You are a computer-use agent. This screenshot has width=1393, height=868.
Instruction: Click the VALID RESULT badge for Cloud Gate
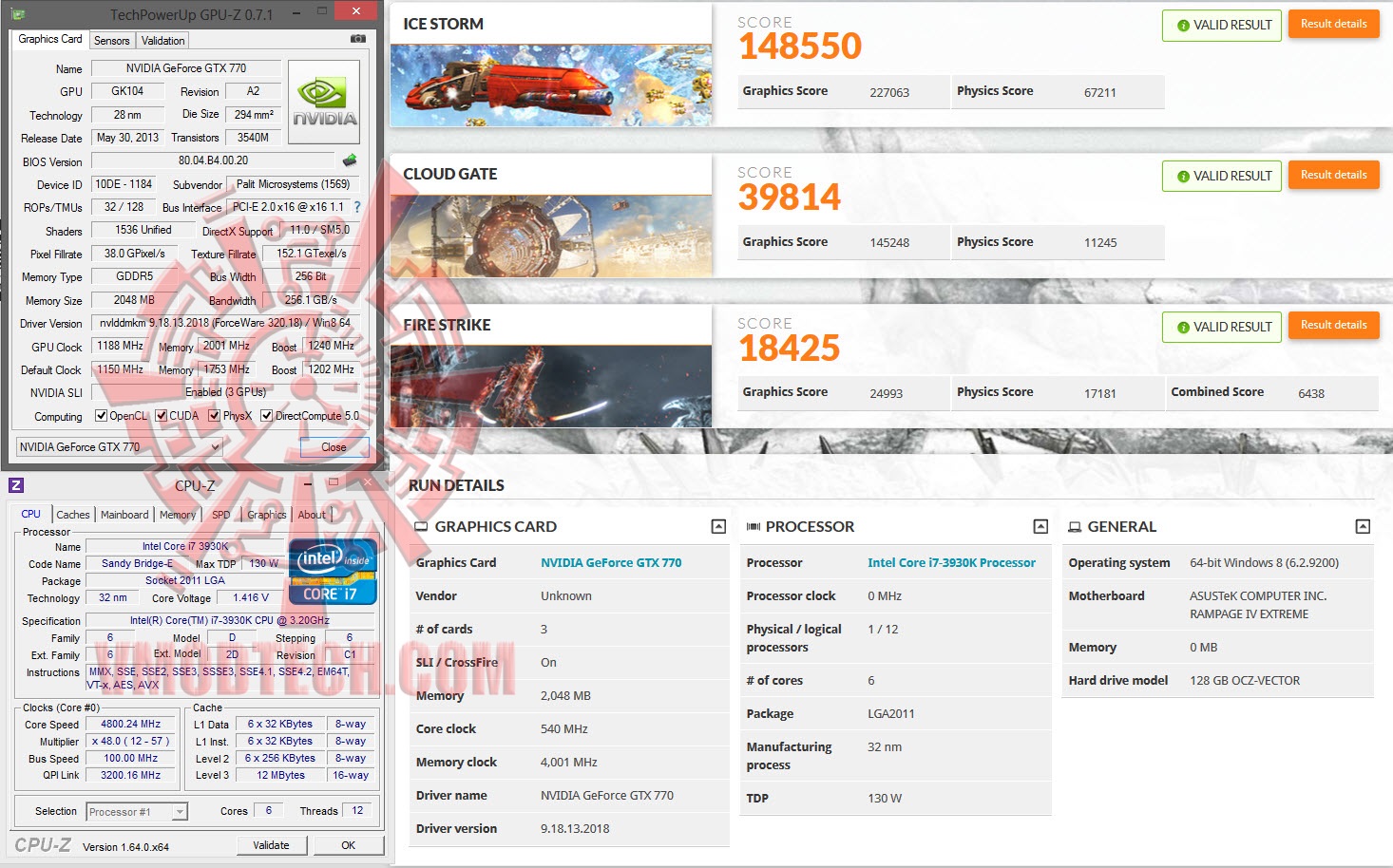(x=1222, y=177)
